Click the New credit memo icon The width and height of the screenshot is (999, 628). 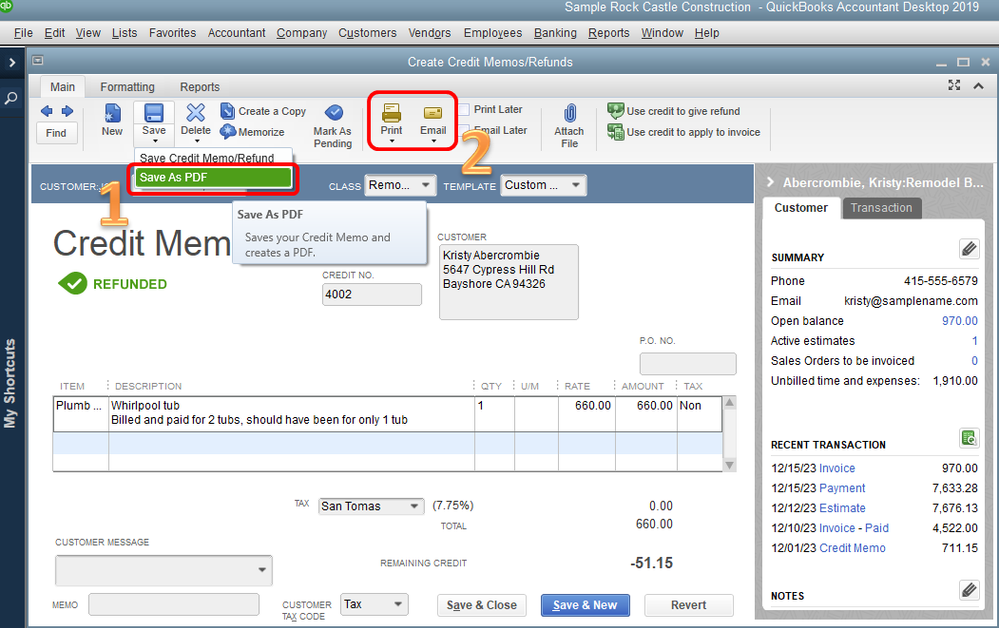pyautogui.click(x=112, y=113)
